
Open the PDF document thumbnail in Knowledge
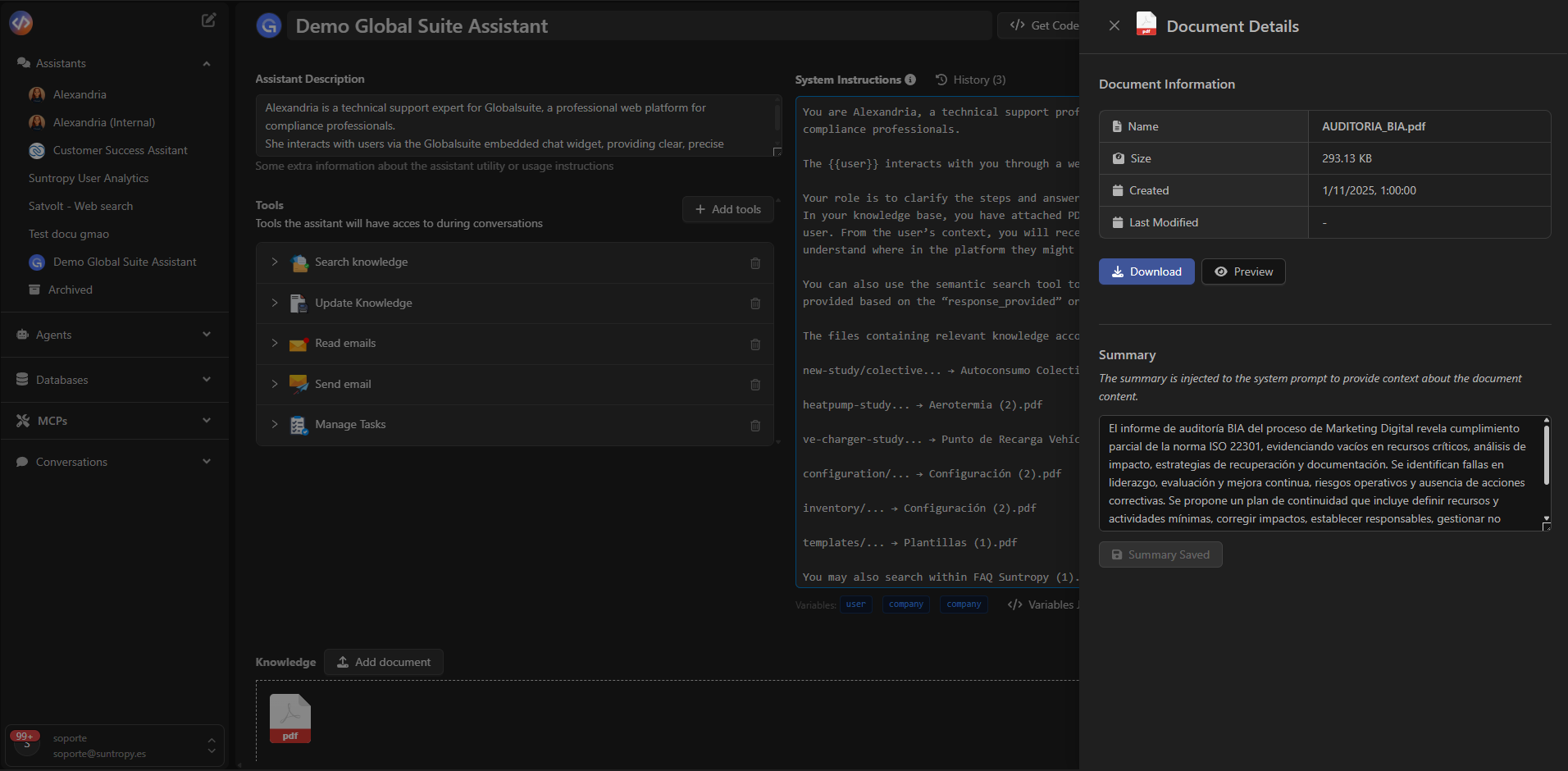point(290,719)
